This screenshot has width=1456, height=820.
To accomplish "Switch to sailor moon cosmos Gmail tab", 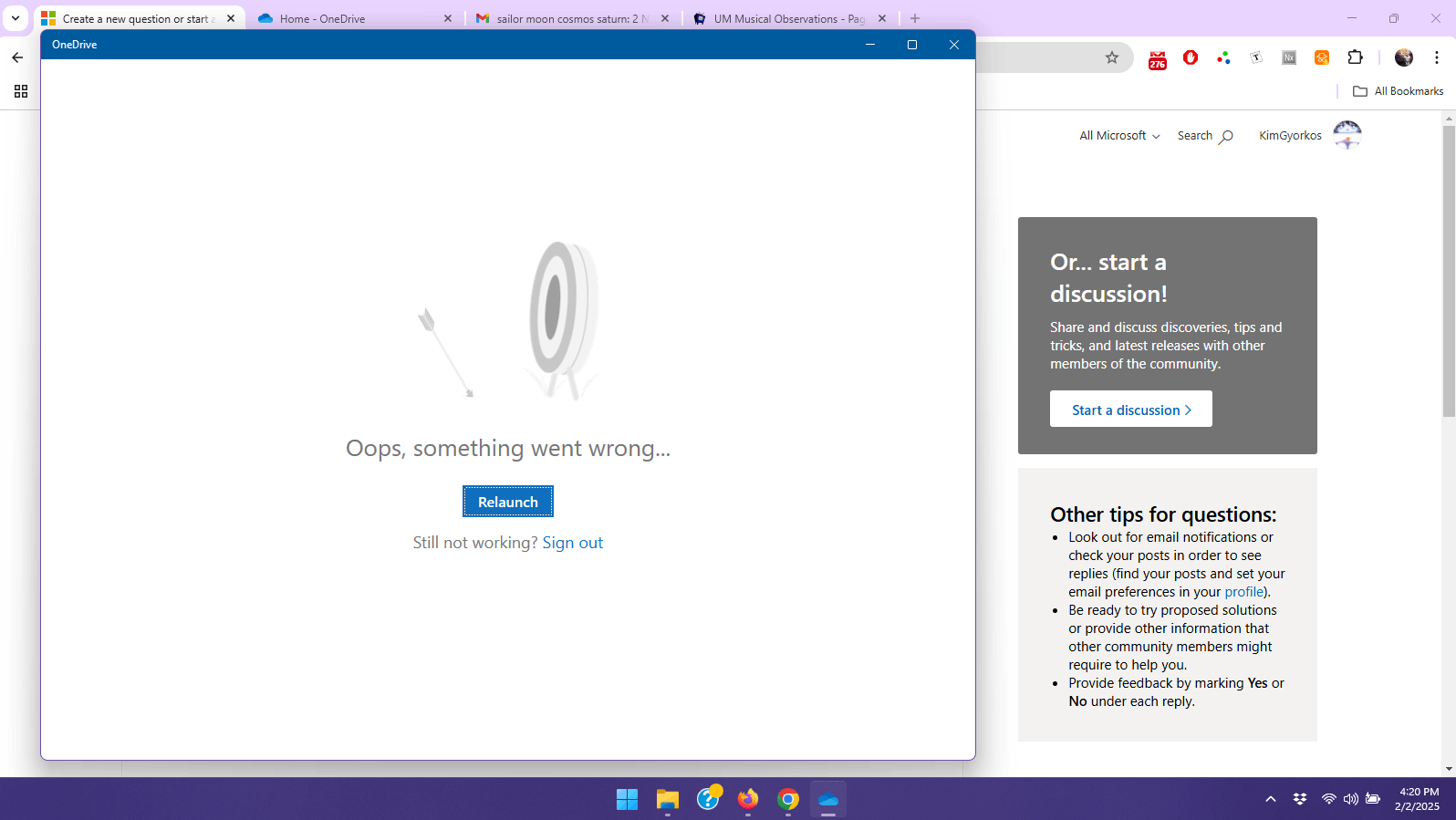I will pos(573,18).
